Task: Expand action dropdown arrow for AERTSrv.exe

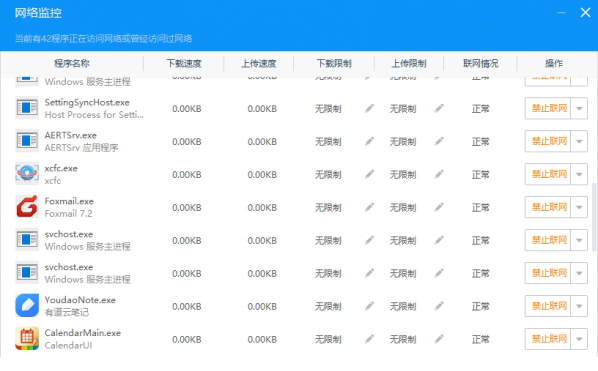Action: point(579,141)
